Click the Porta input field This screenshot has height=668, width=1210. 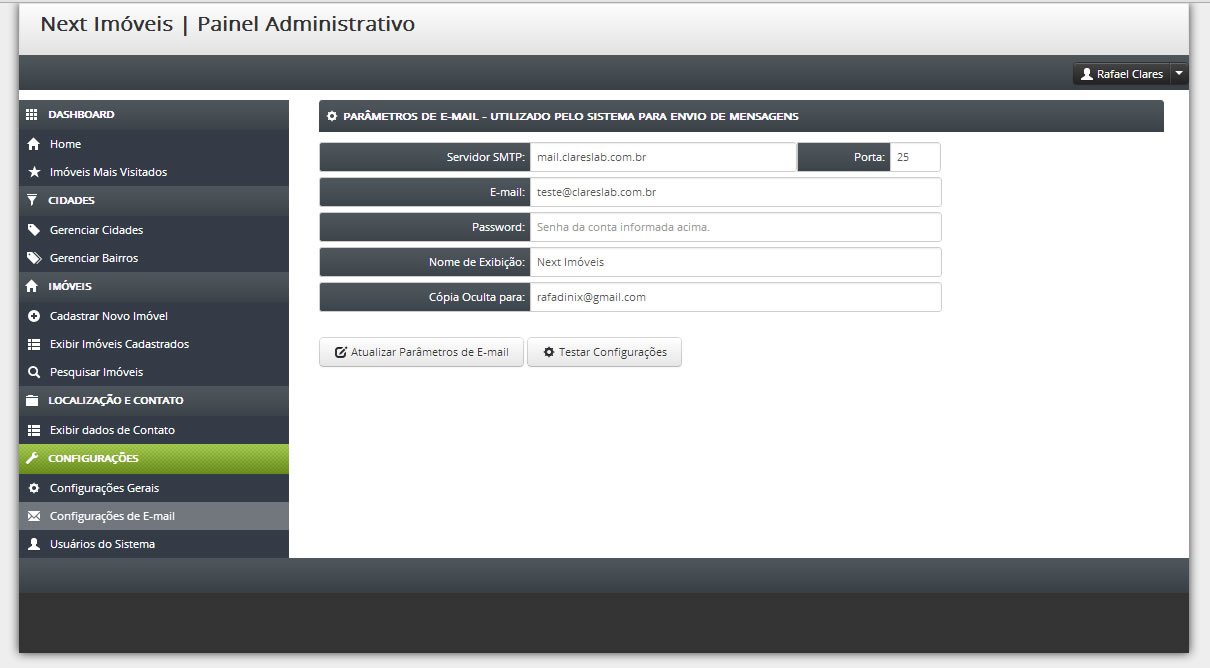click(915, 157)
